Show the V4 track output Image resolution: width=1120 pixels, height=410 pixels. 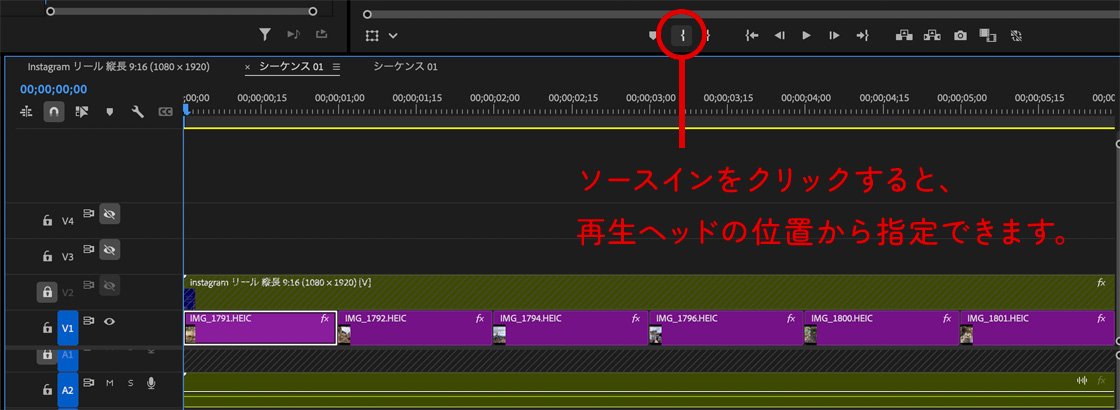coord(110,214)
